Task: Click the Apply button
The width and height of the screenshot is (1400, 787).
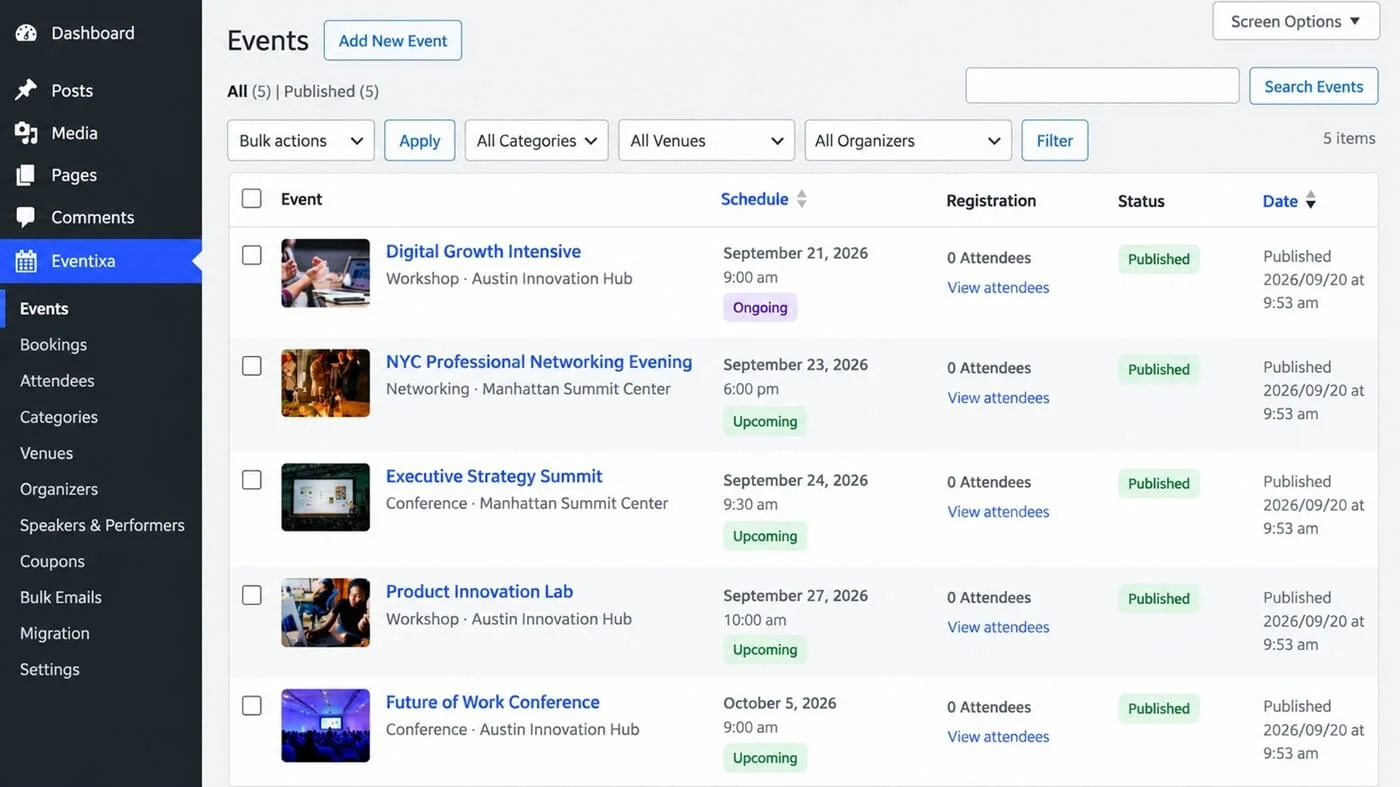Action: tap(420, 141)
